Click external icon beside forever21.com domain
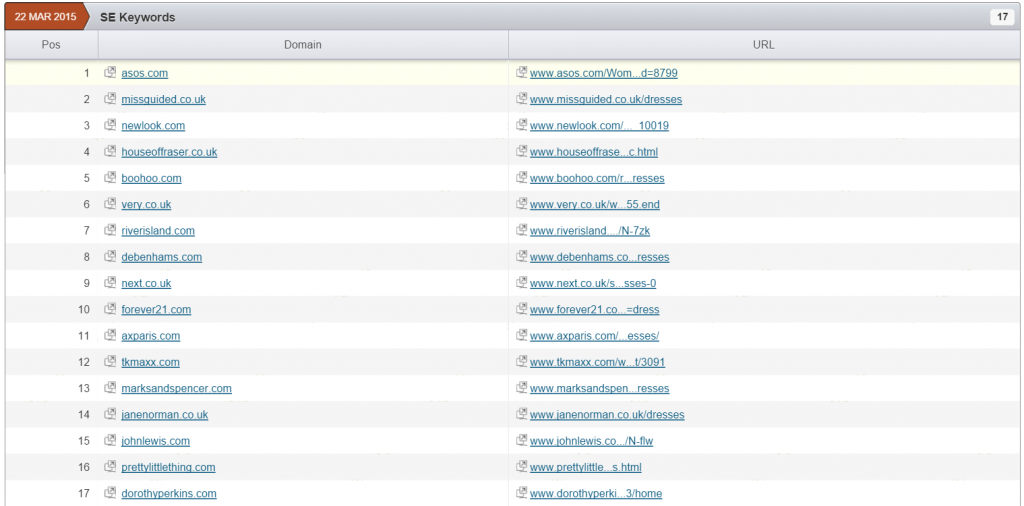The height and width of the screenshot is (506, 1024). (112, 309)
